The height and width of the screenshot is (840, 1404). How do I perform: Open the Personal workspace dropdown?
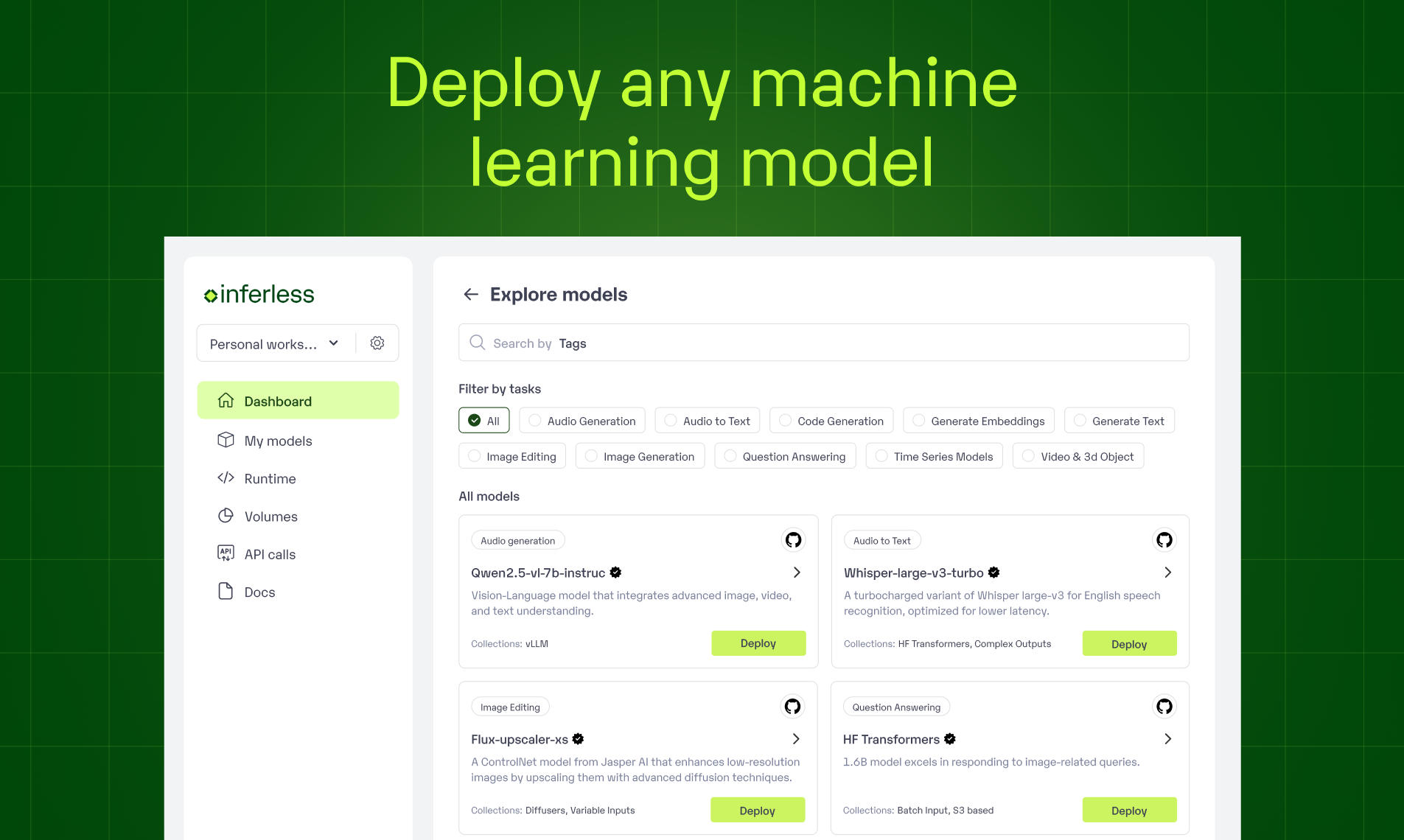[275, 343]
